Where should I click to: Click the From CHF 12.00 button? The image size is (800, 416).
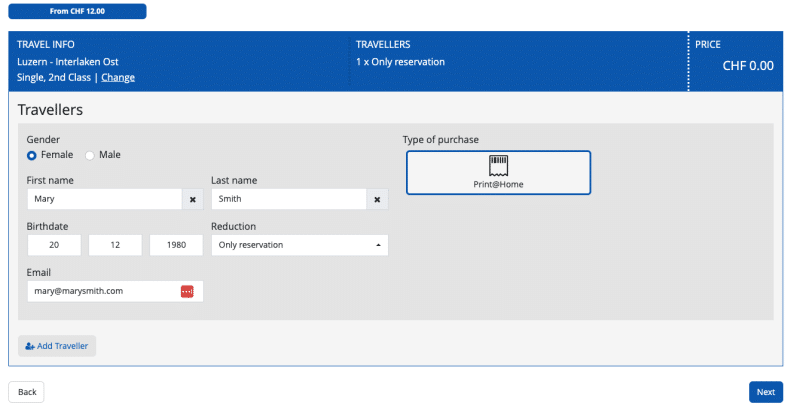click(77, 11)
